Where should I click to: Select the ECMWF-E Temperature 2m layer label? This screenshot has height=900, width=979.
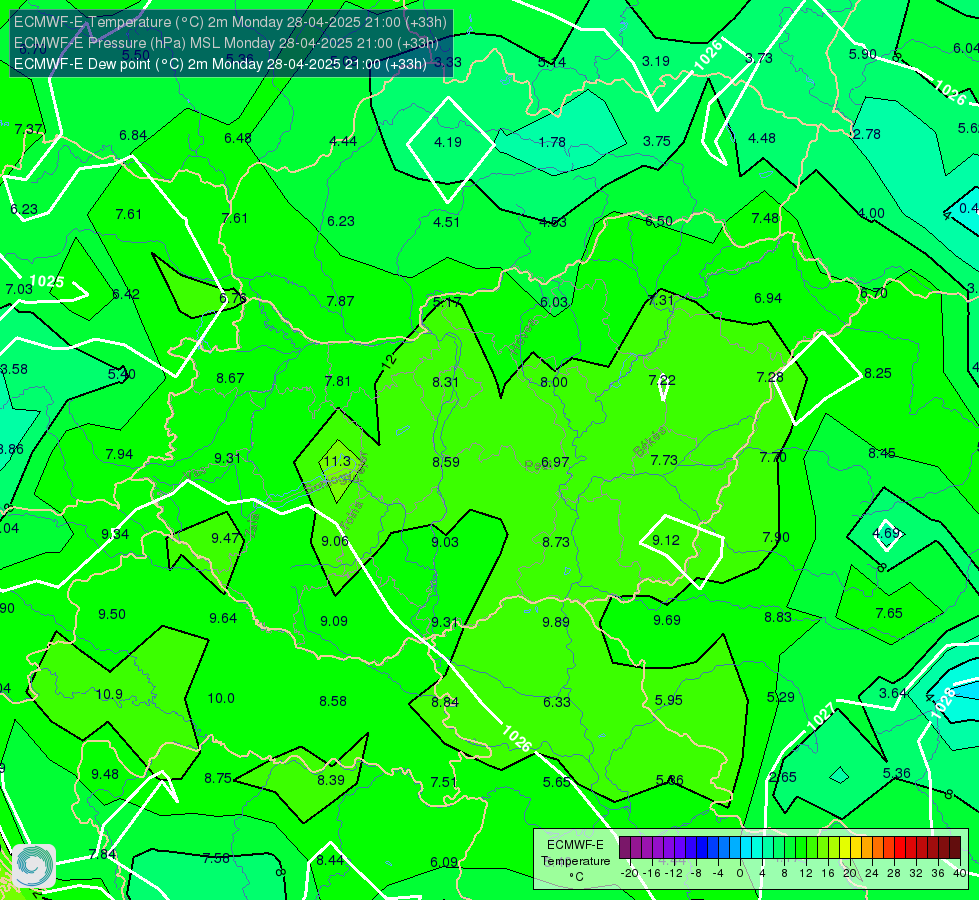(230, 22)
